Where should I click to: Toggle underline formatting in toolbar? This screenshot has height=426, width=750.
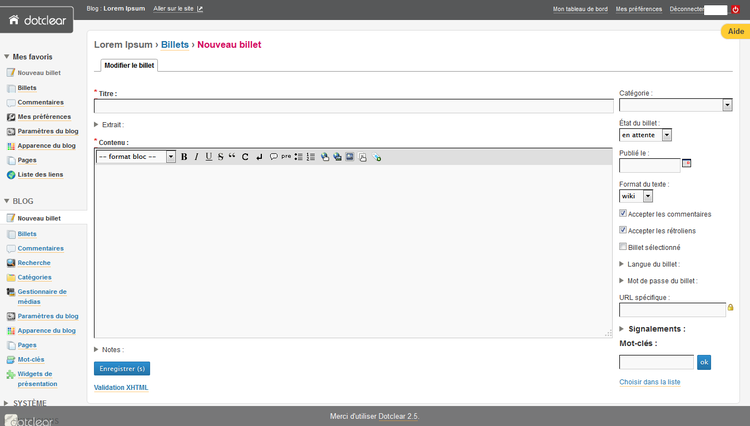(x=208, y=157)
